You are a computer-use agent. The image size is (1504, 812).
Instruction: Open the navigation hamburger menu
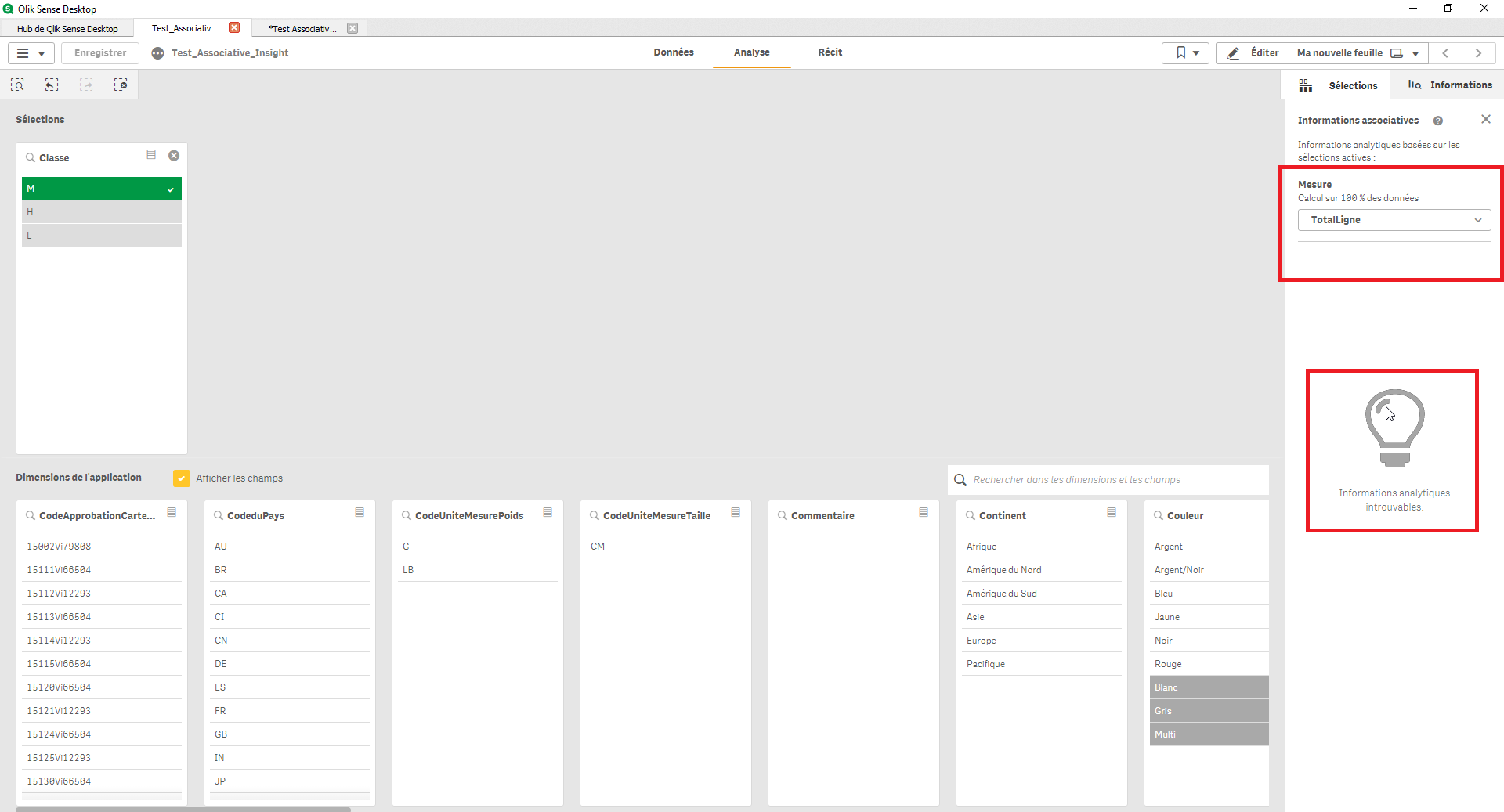(23, 52)
